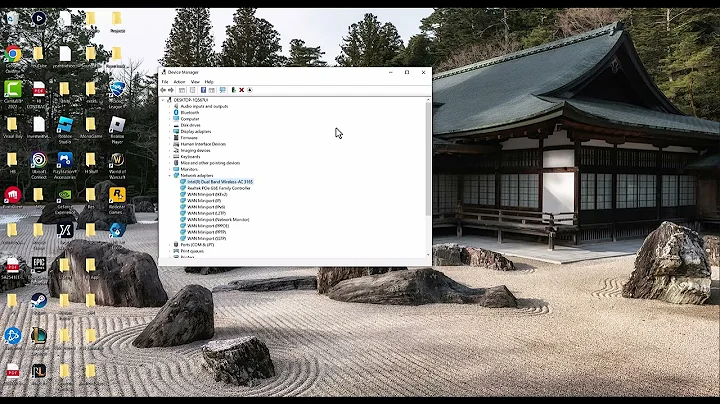This screenshot has width=720, height=404.
Task: Click the scrollbar down arrow in Device Manager
Action: (x=428, y=255)
